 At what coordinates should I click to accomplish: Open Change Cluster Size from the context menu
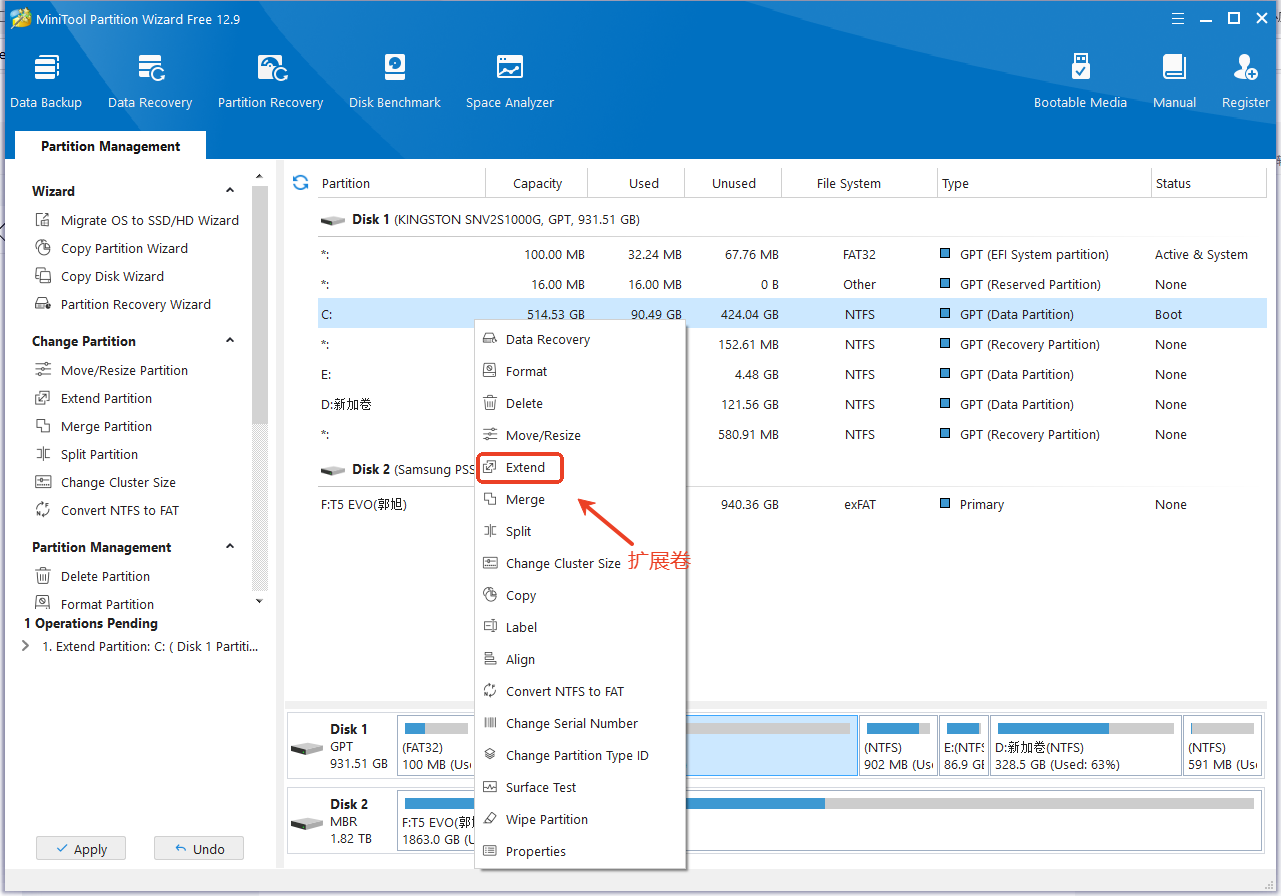coord(580,563)
